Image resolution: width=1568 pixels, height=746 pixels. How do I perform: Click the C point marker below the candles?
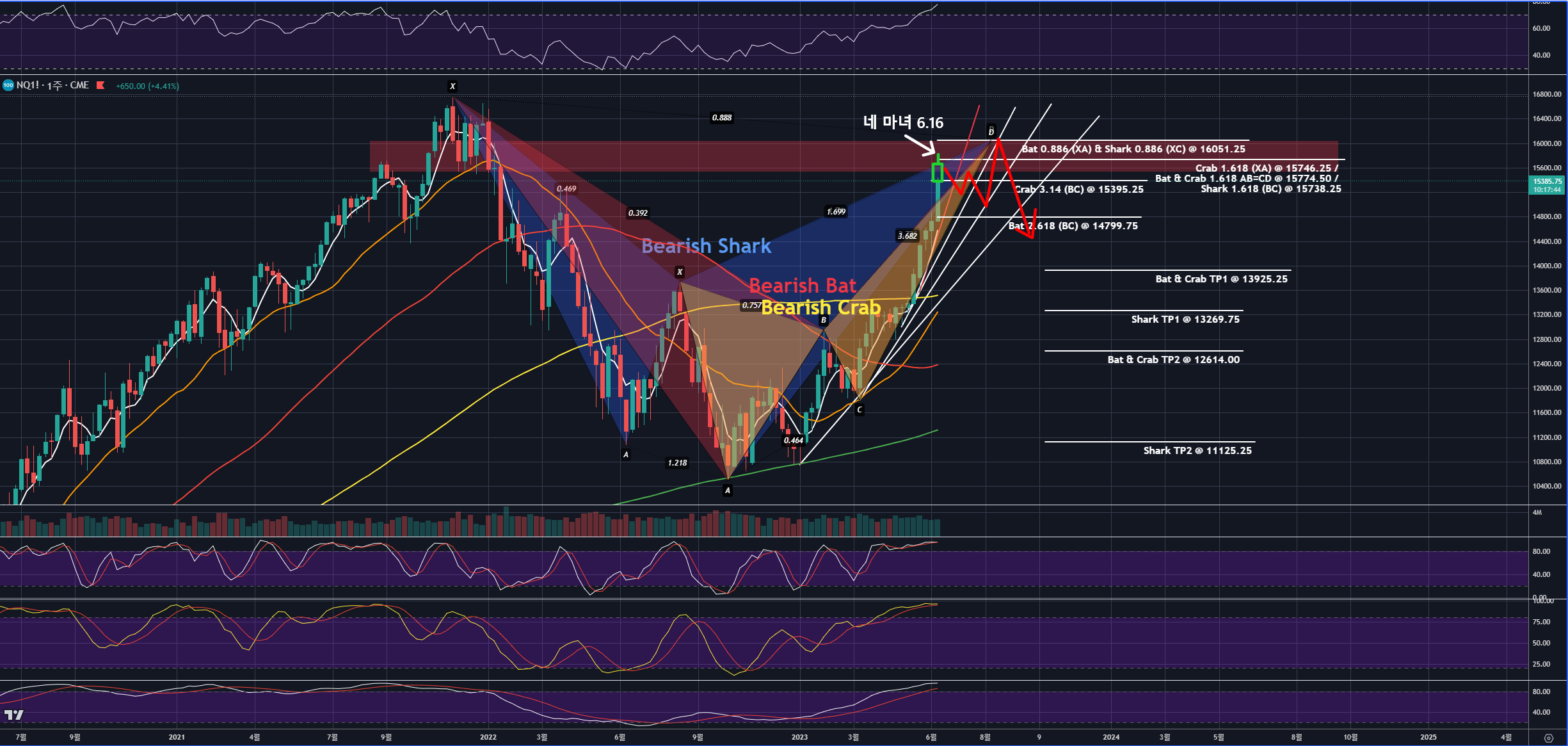pyautogui.click(x=860, y=410)
